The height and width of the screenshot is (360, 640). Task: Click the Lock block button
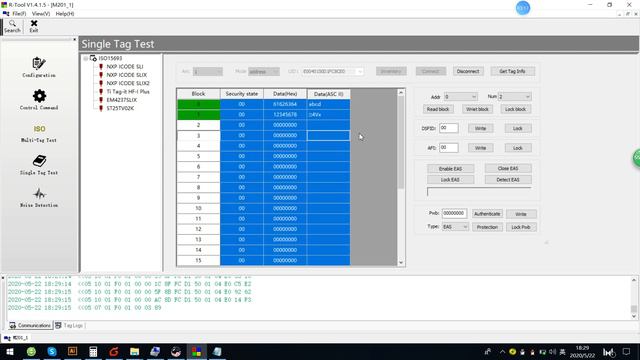coord(516,109)
